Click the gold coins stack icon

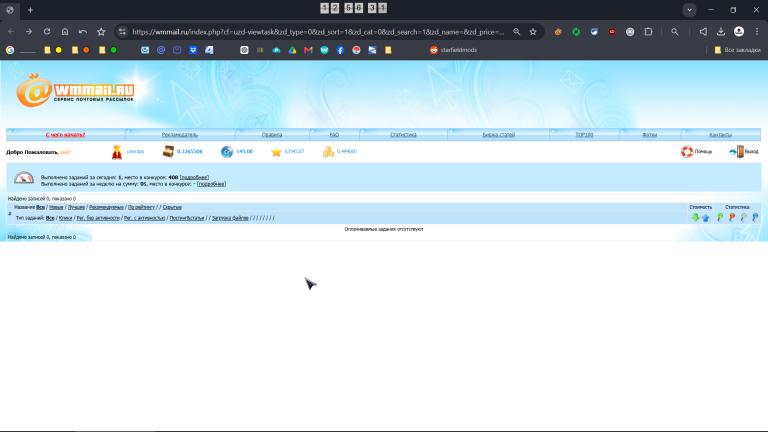328,152
